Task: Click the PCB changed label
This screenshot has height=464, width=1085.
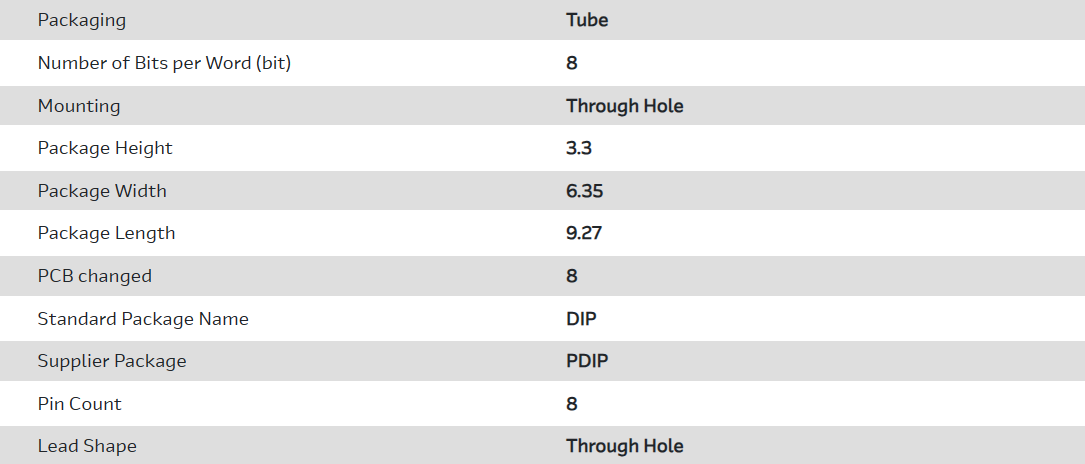Action: click(x=95, y=276)
